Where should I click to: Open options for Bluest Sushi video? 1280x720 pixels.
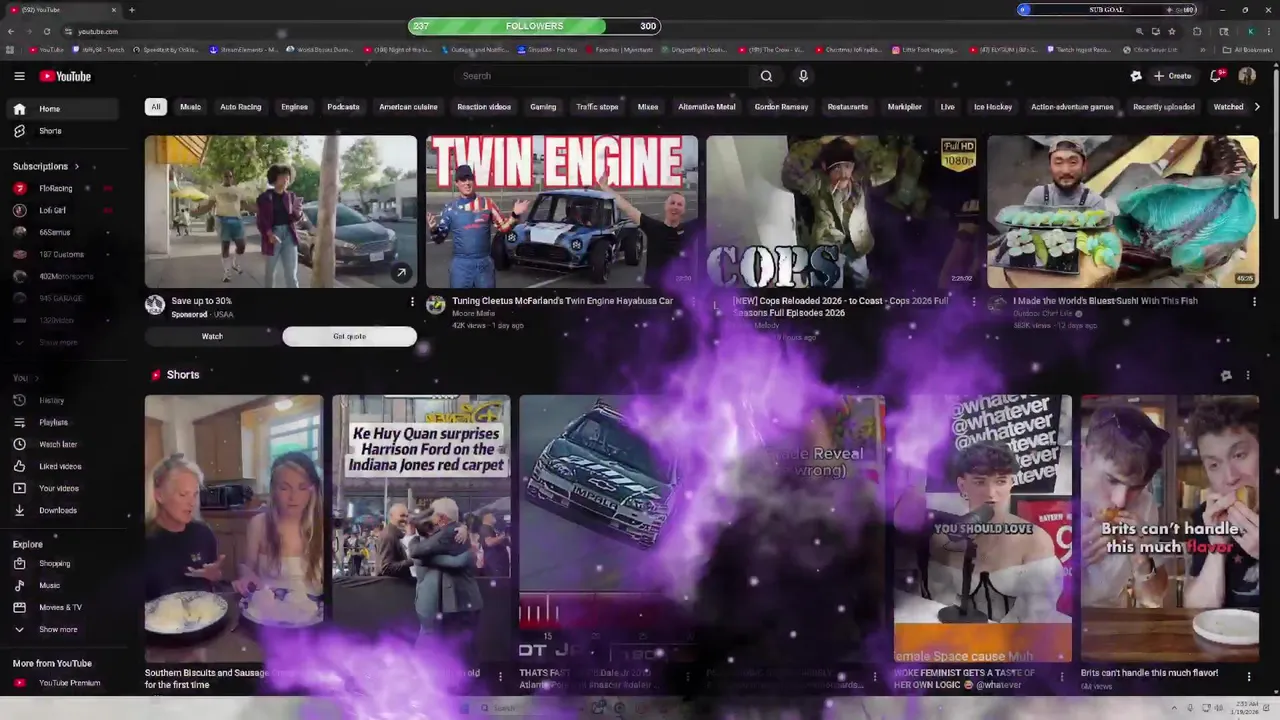1254,301
